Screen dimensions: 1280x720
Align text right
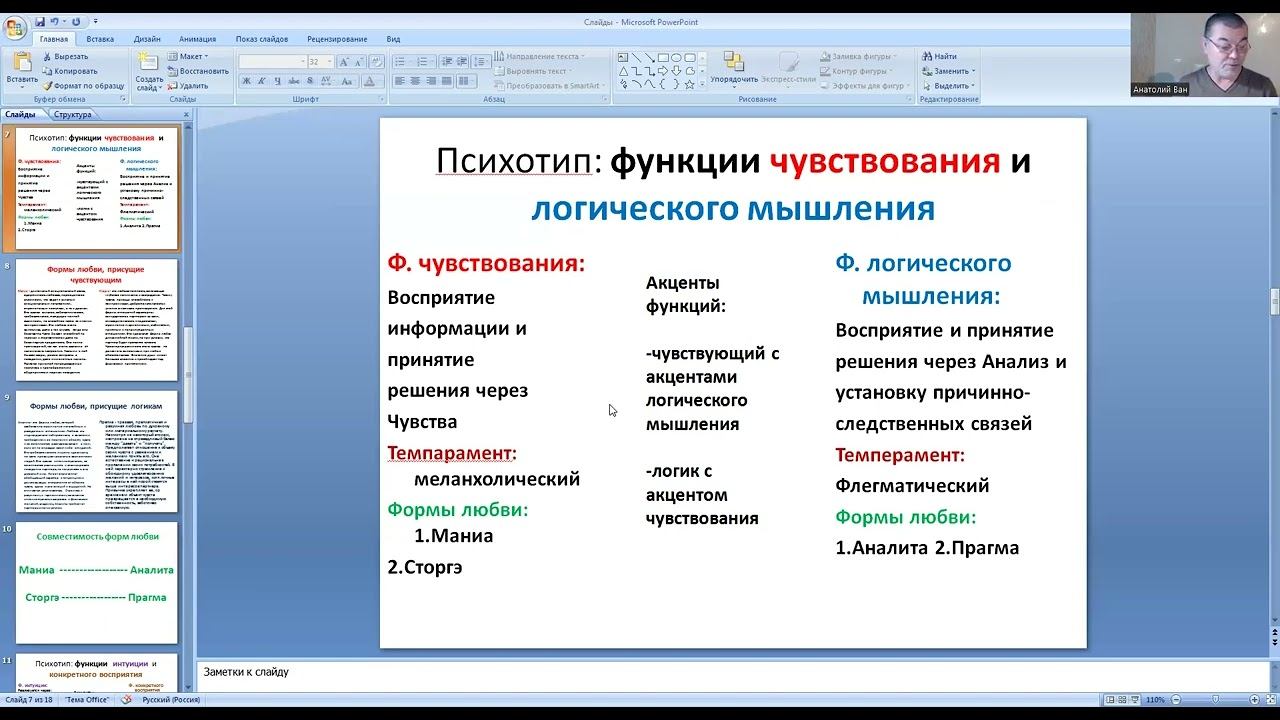tap(431, 81)
